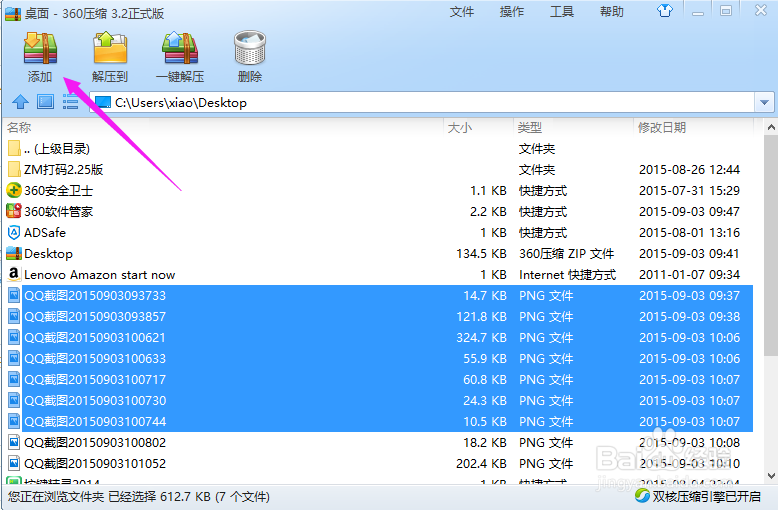The image size is (778, 510).
Task: Click the '360压缩 ZIP 文件' type cell
Action: [566, 254]
